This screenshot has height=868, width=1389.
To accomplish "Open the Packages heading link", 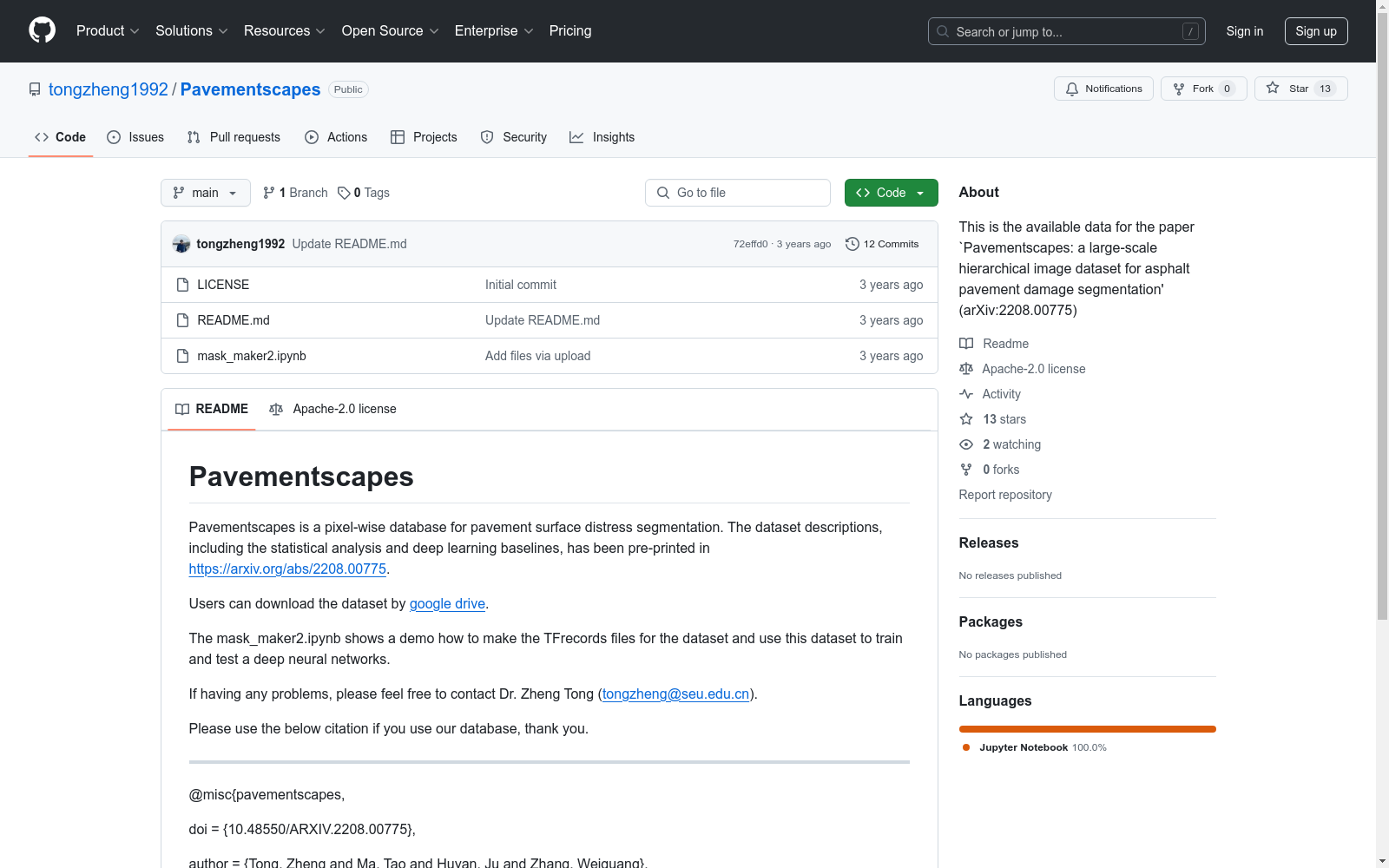I will click(991, 621).
